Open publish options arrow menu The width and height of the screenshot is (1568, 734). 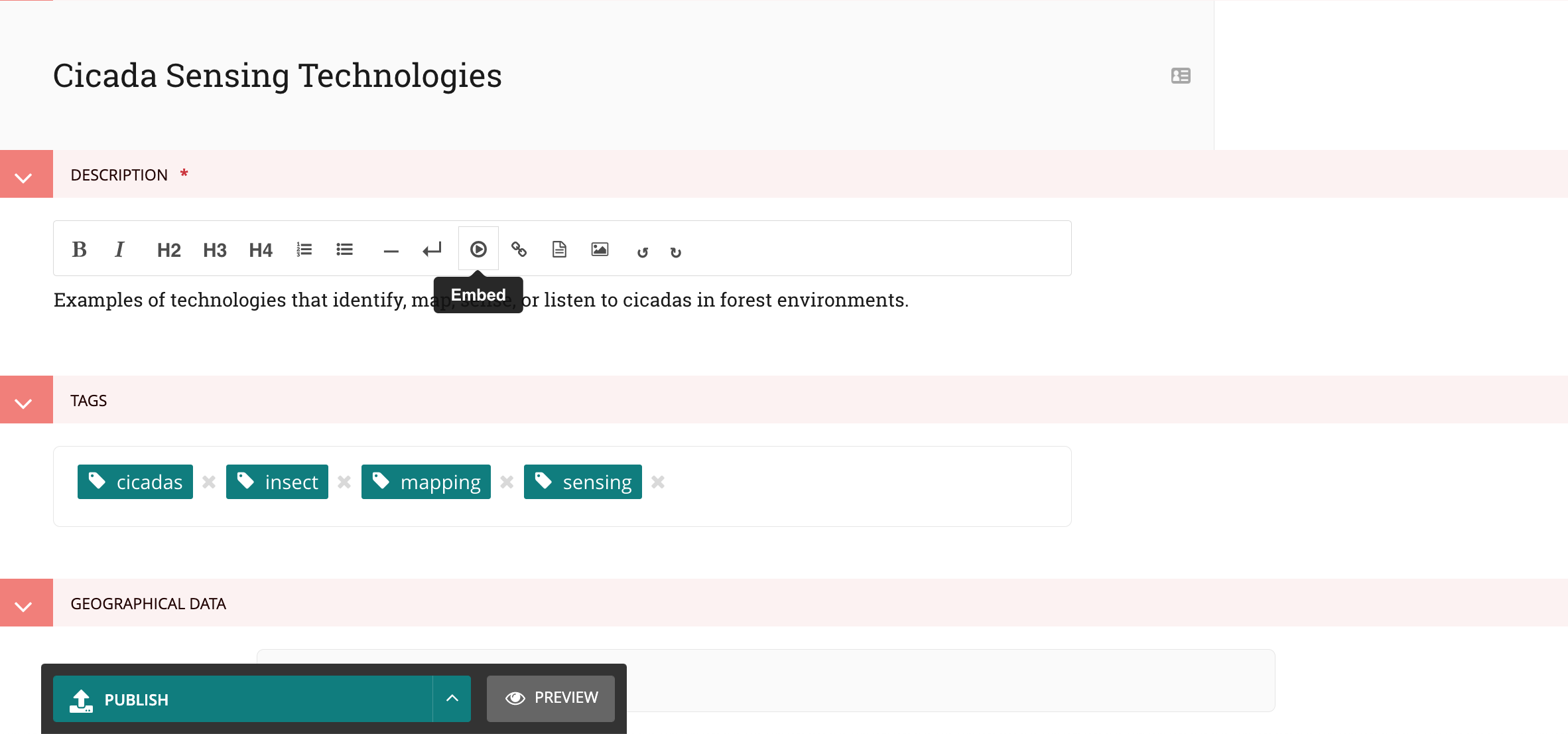(x=452, y=698)
